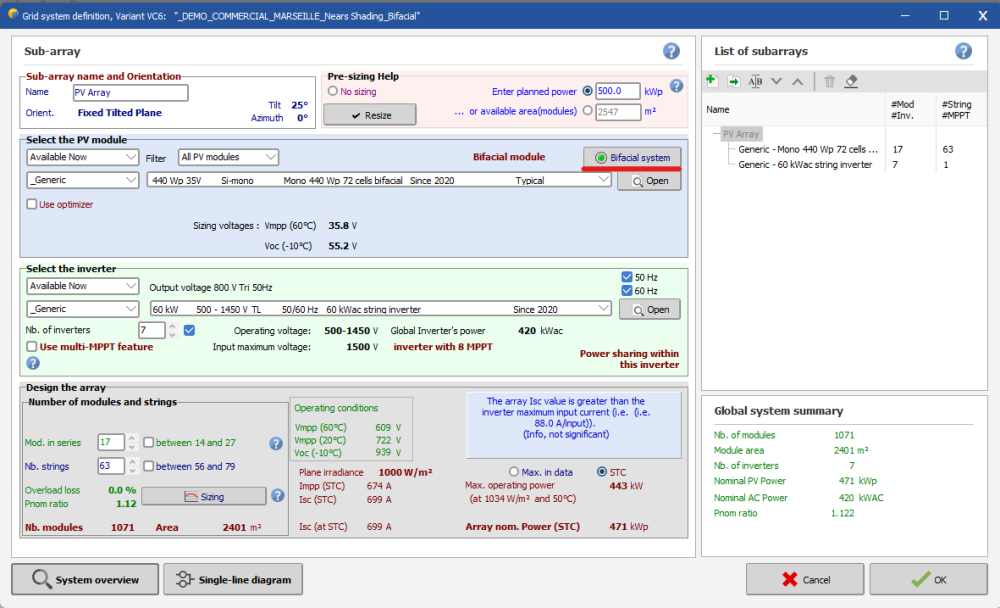Select Max. in data radio option

514,471
